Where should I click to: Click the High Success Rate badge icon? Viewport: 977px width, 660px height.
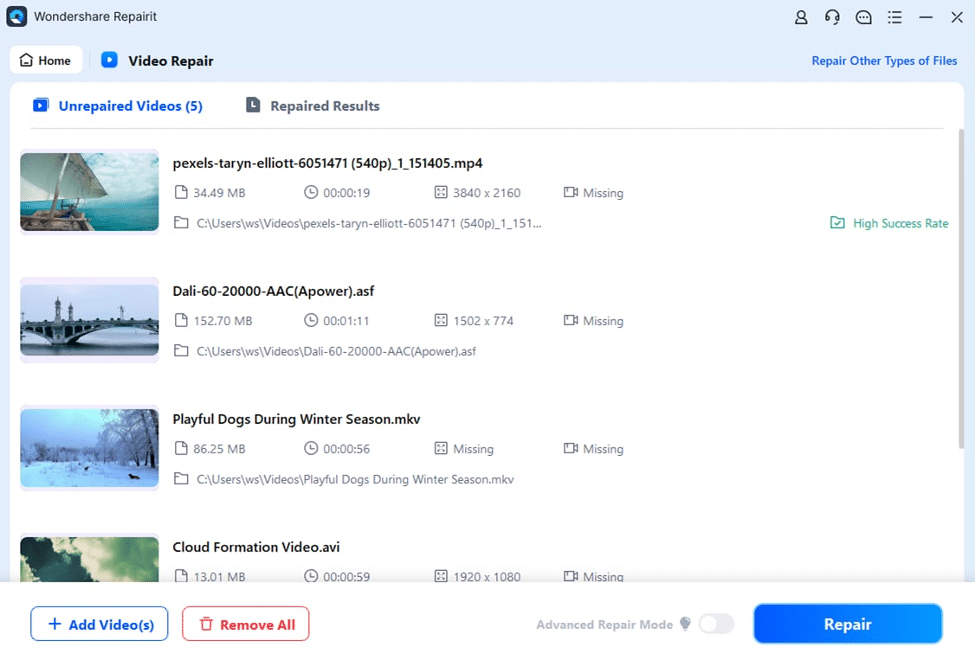coord(837,223)
